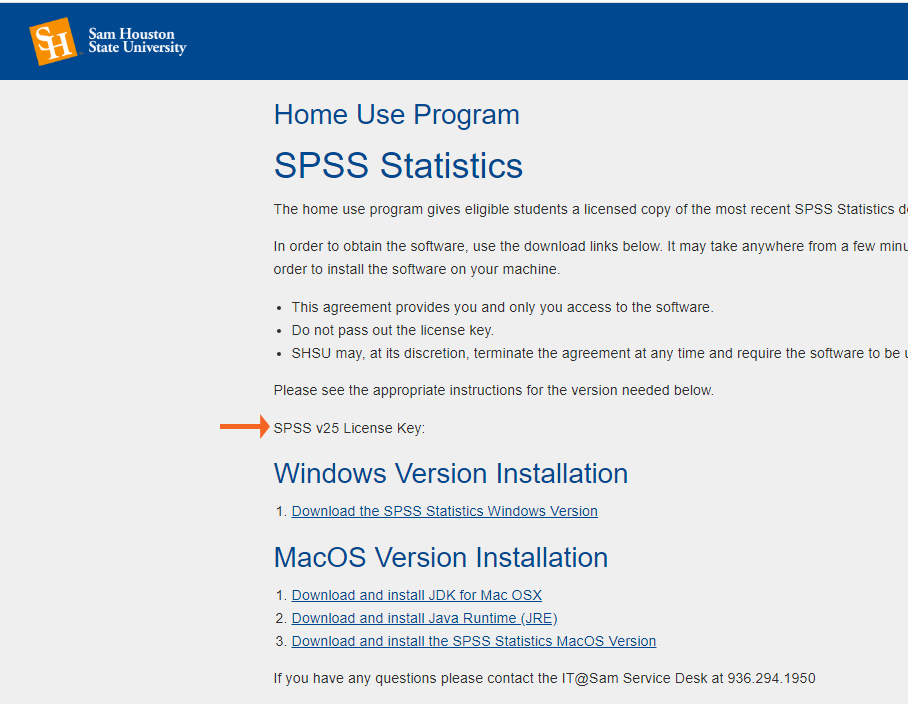Click the Windows Version Installation heading
908x704 pixels.
pyautogui.click(x=451, y=474)
